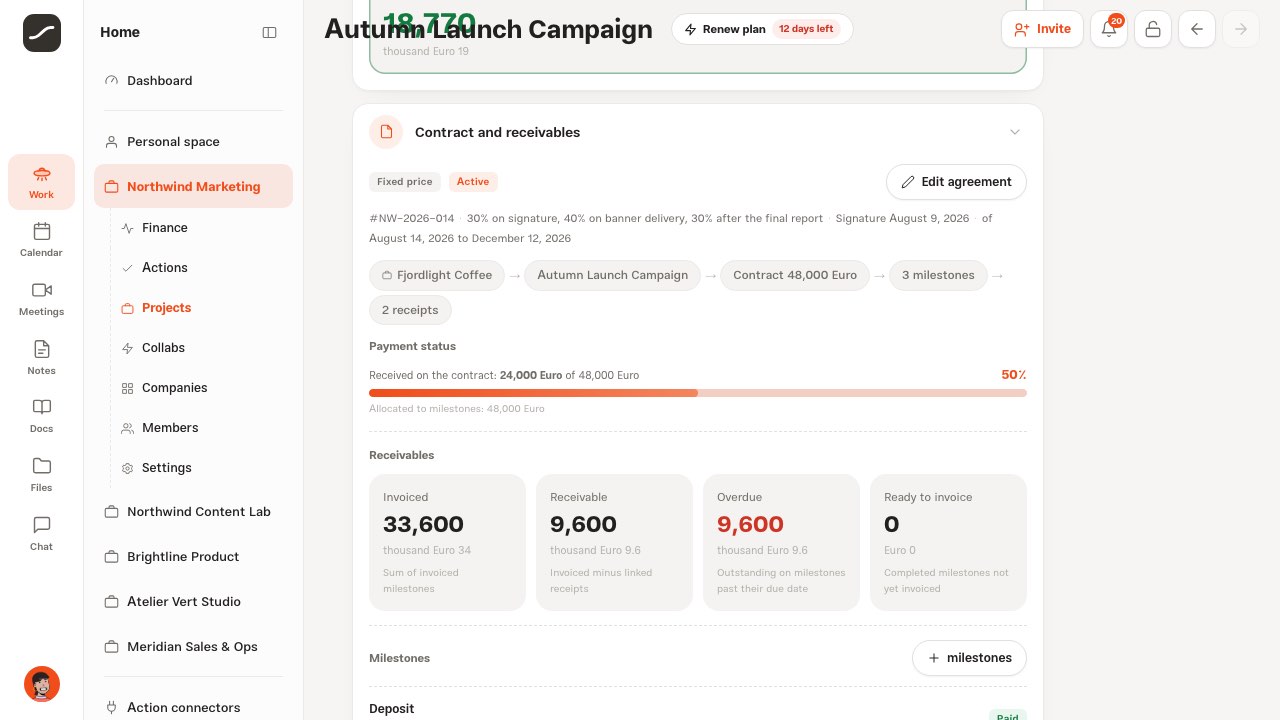This screenshot has height=720, width=1280.
Task: Open the Calendar section
Action: point(41,240)
